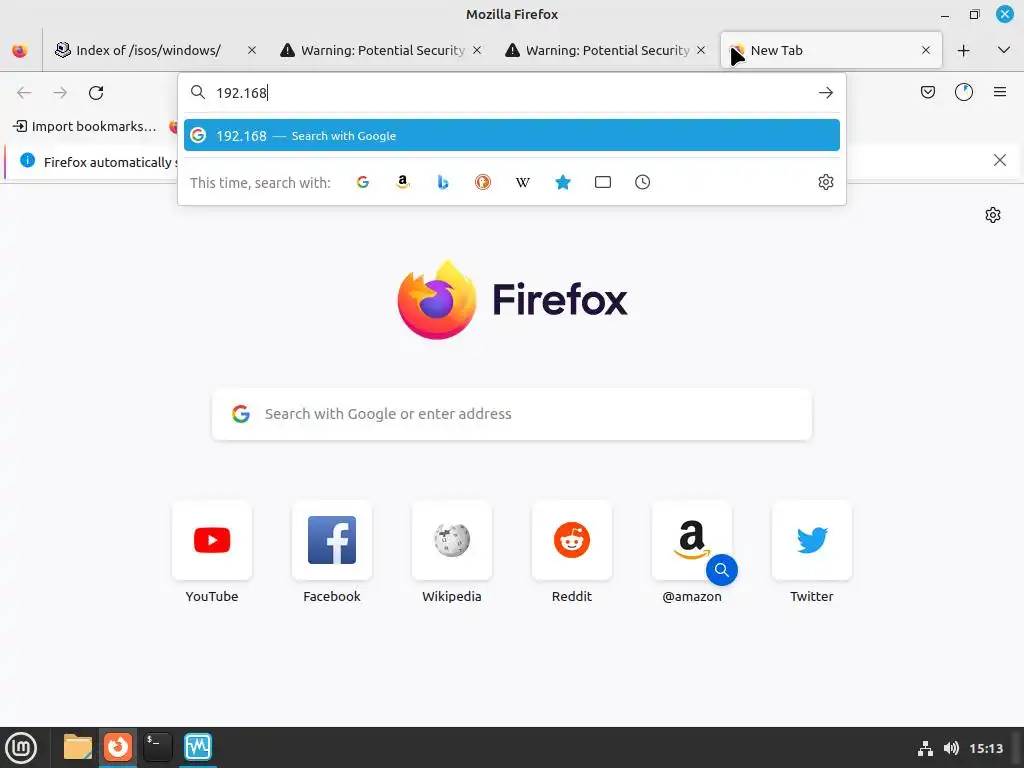Close the second Warning tab
This screenshot has width=1024, height=768.
(x=701, y=50)
